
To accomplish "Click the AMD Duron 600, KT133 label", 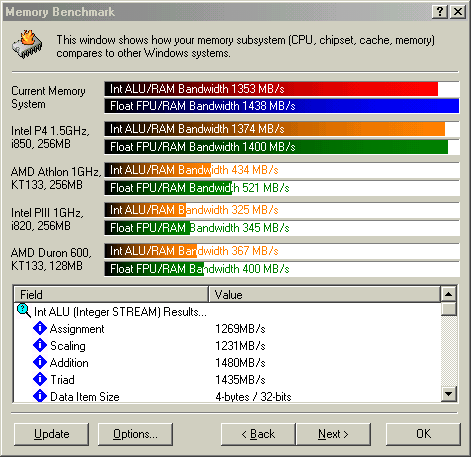I will point(51,259).
